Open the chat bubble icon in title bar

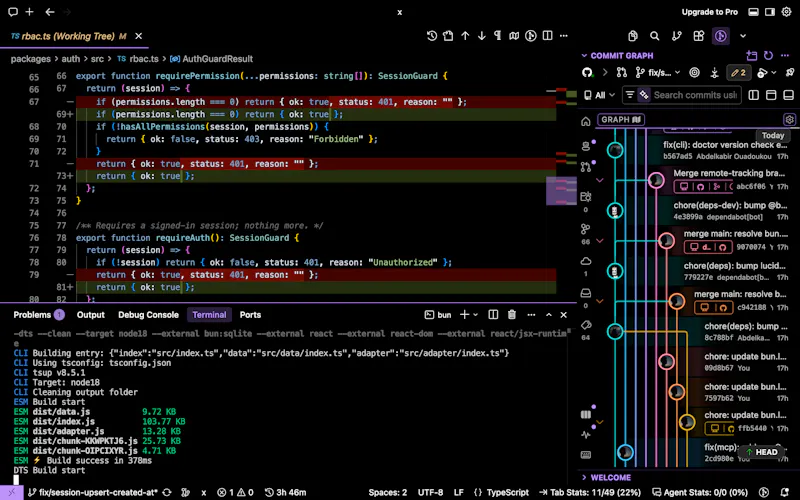coord(13,12)
